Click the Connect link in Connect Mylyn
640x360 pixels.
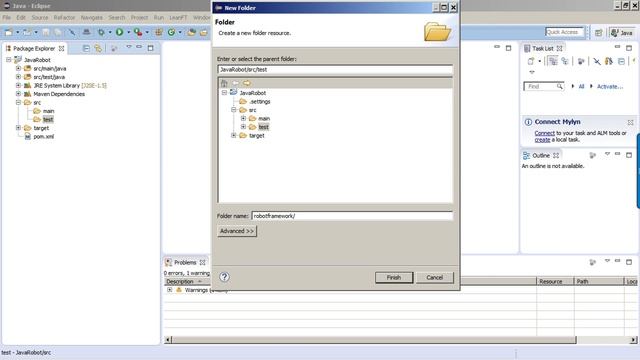click(x=544, y=133)
